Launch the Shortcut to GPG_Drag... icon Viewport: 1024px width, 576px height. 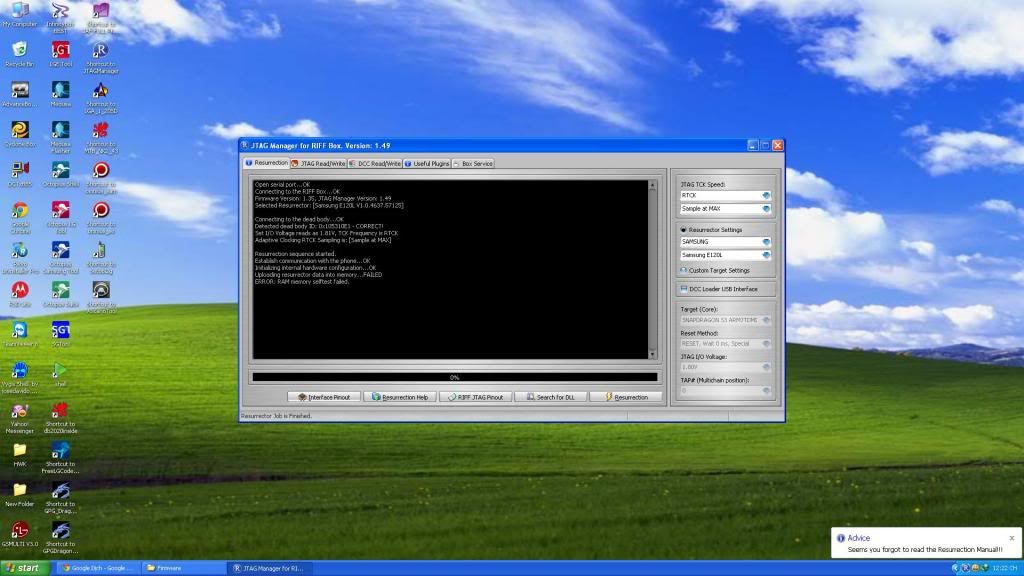coord(60,496)
